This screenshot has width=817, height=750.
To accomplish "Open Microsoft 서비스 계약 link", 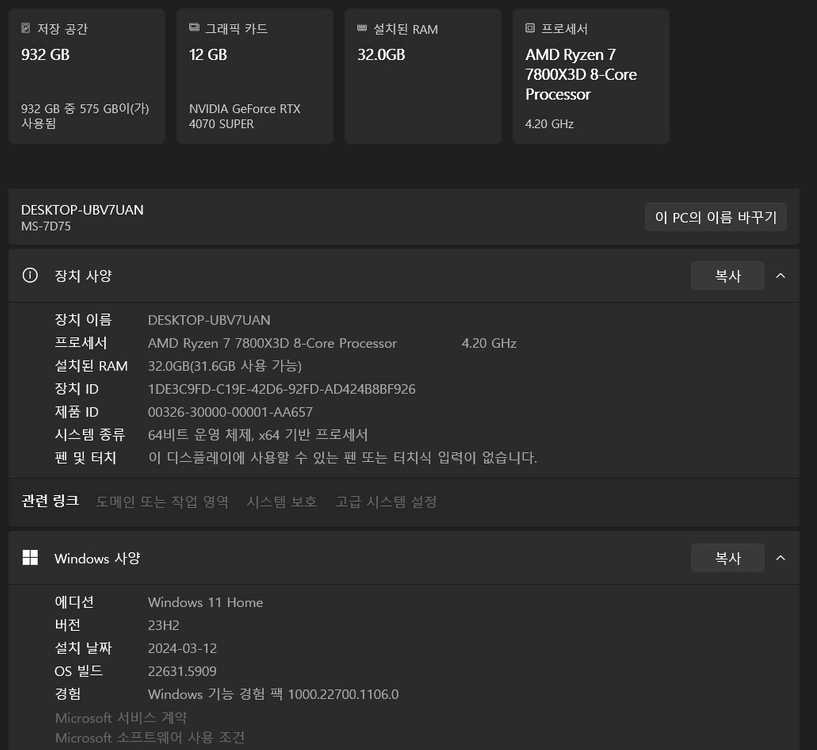I will pyautogui.click(x=121, y=718).
